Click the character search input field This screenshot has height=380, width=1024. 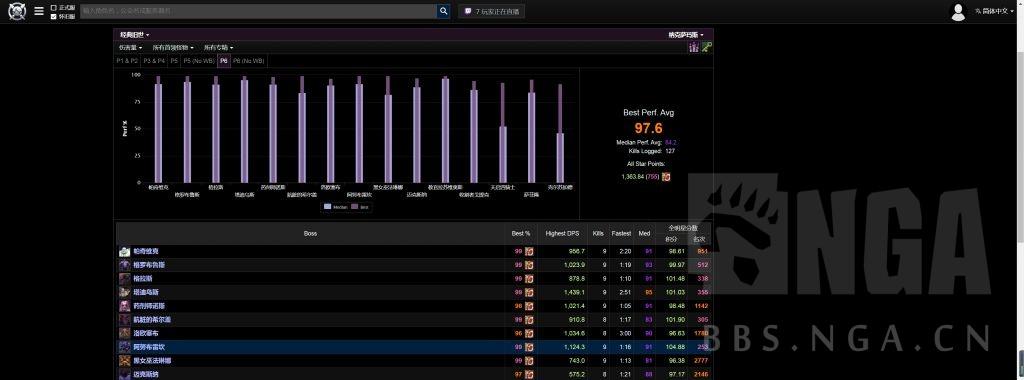[x=259, y=11]
